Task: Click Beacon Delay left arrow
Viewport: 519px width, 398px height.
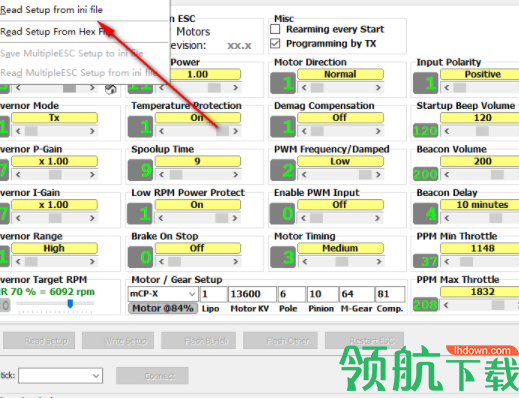Action: [x=447, y=218]
